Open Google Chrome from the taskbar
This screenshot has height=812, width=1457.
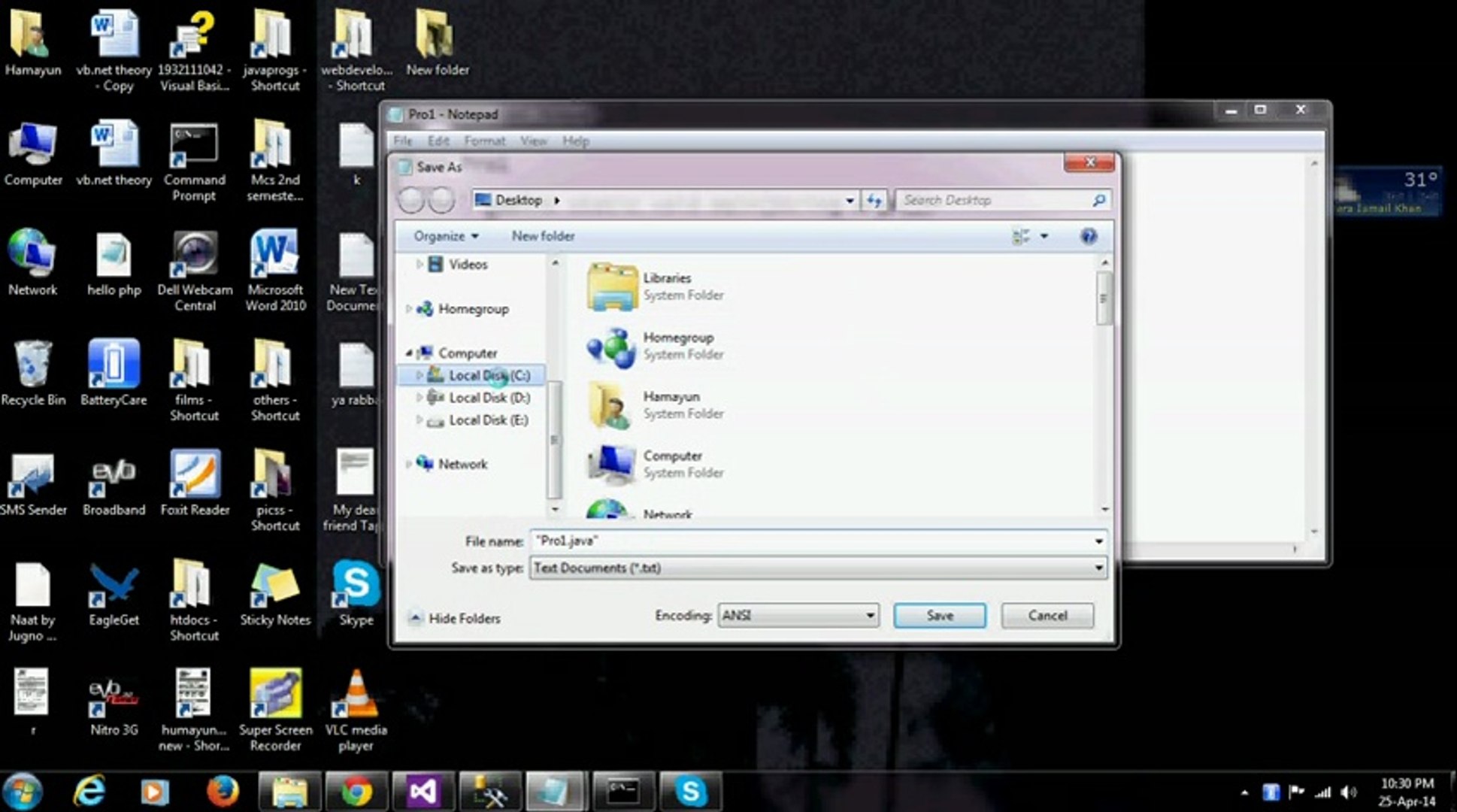[x=356, y=792]
